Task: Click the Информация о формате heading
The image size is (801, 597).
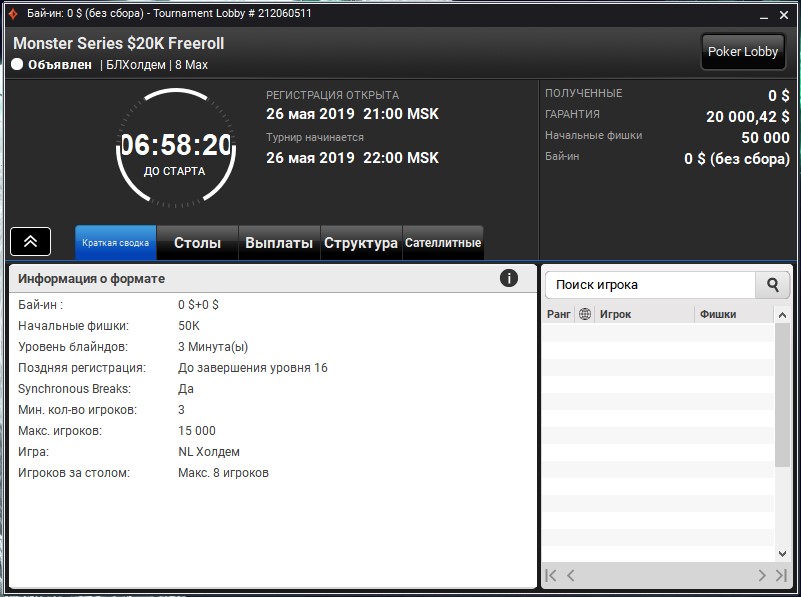Action: 91,279
